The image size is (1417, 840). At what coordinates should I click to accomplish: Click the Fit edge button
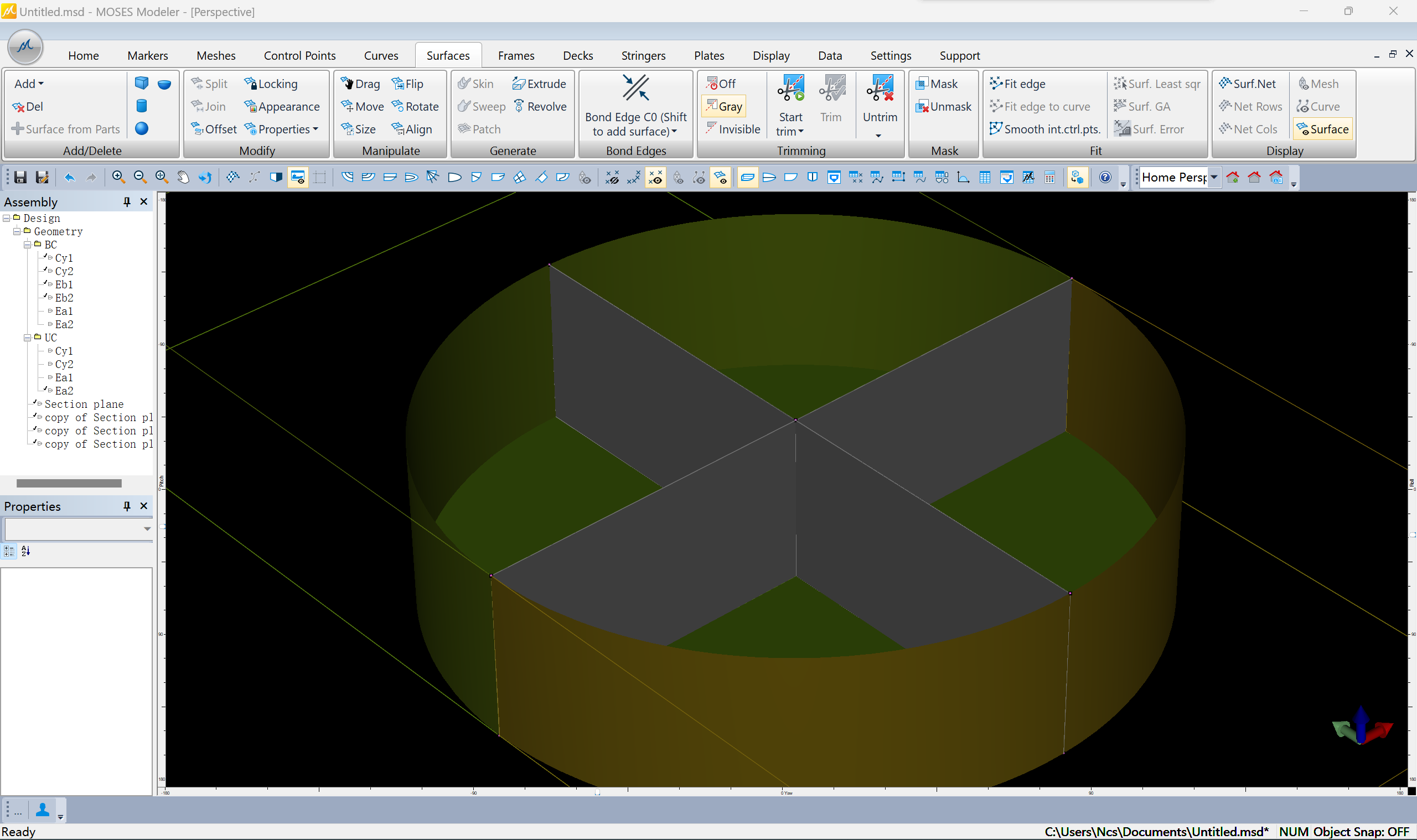(x=1017, y=84)
